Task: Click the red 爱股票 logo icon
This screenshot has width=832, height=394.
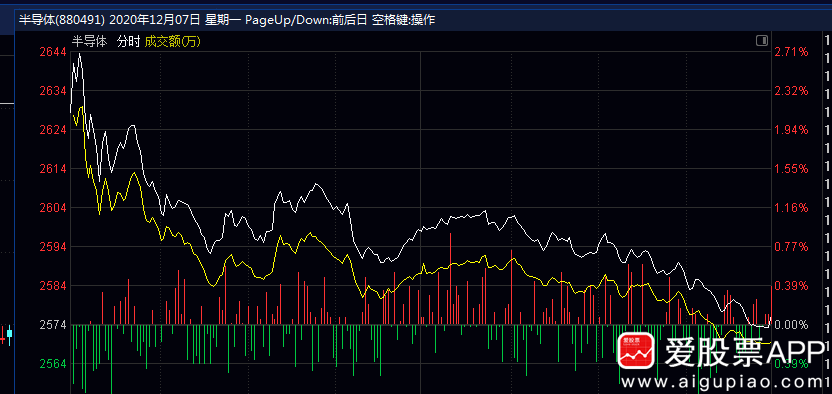Action: (636, 351)
